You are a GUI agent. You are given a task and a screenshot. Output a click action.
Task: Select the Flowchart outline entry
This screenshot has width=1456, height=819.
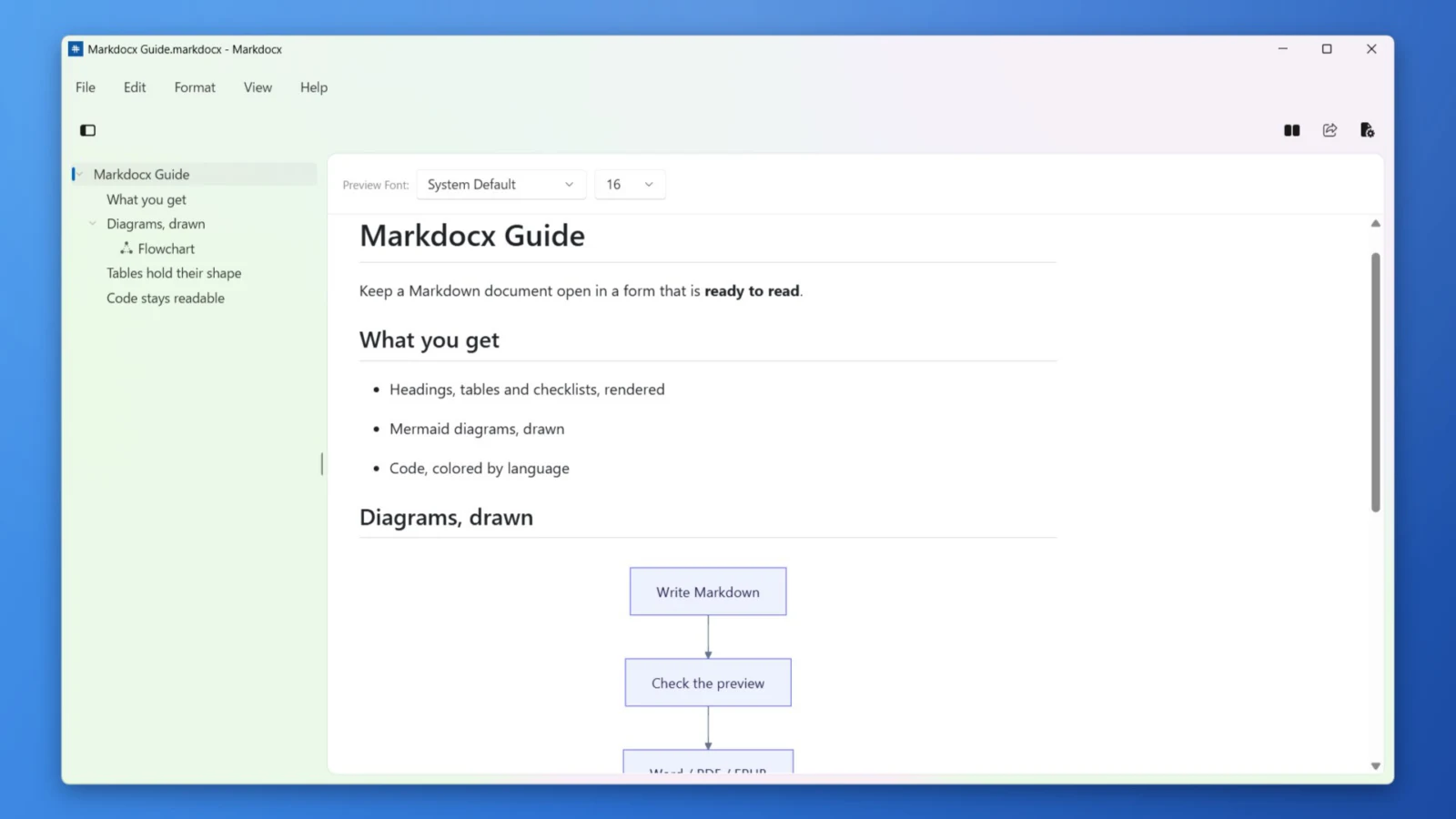tap(167, 248)
